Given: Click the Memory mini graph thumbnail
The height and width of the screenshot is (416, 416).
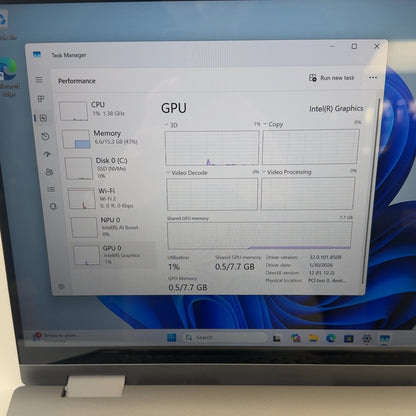Looking at the screenshot, I should point(76,139).
